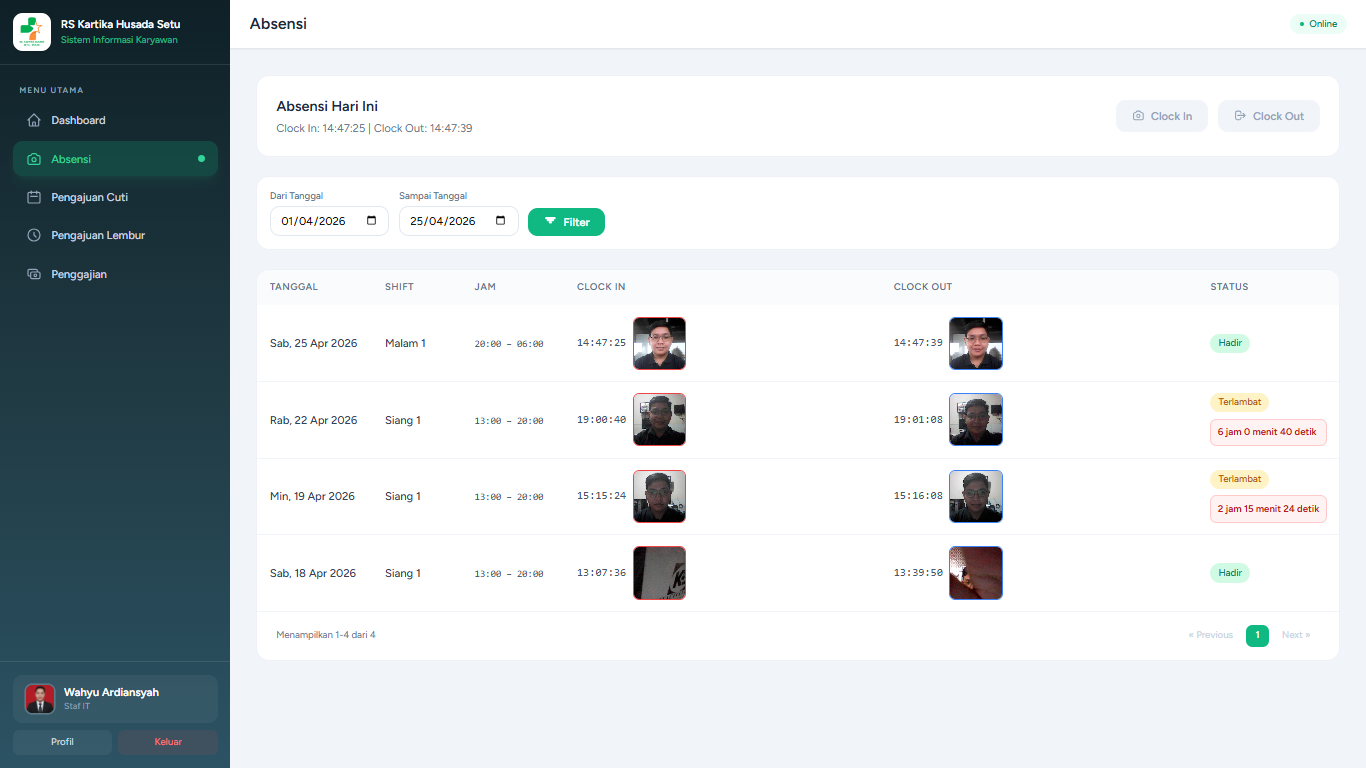Click the SHIFT column header
1366x768 pixels.
tap(399, 287)
